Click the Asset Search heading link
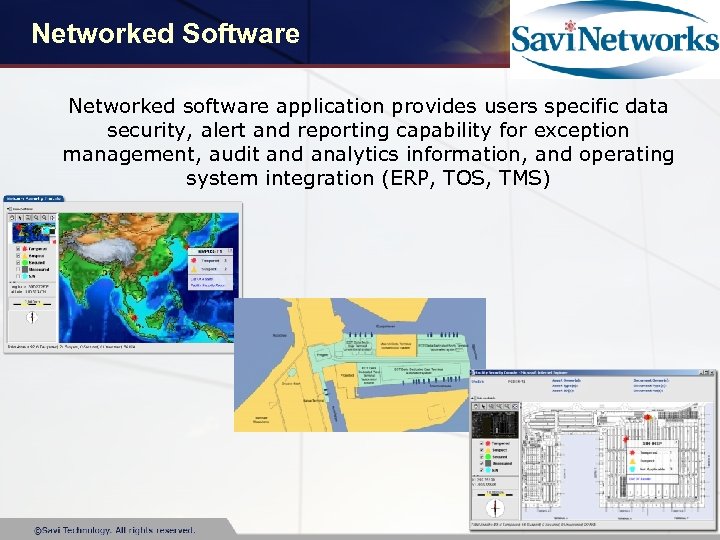The image size is (720, 540). tap(566, 381)
